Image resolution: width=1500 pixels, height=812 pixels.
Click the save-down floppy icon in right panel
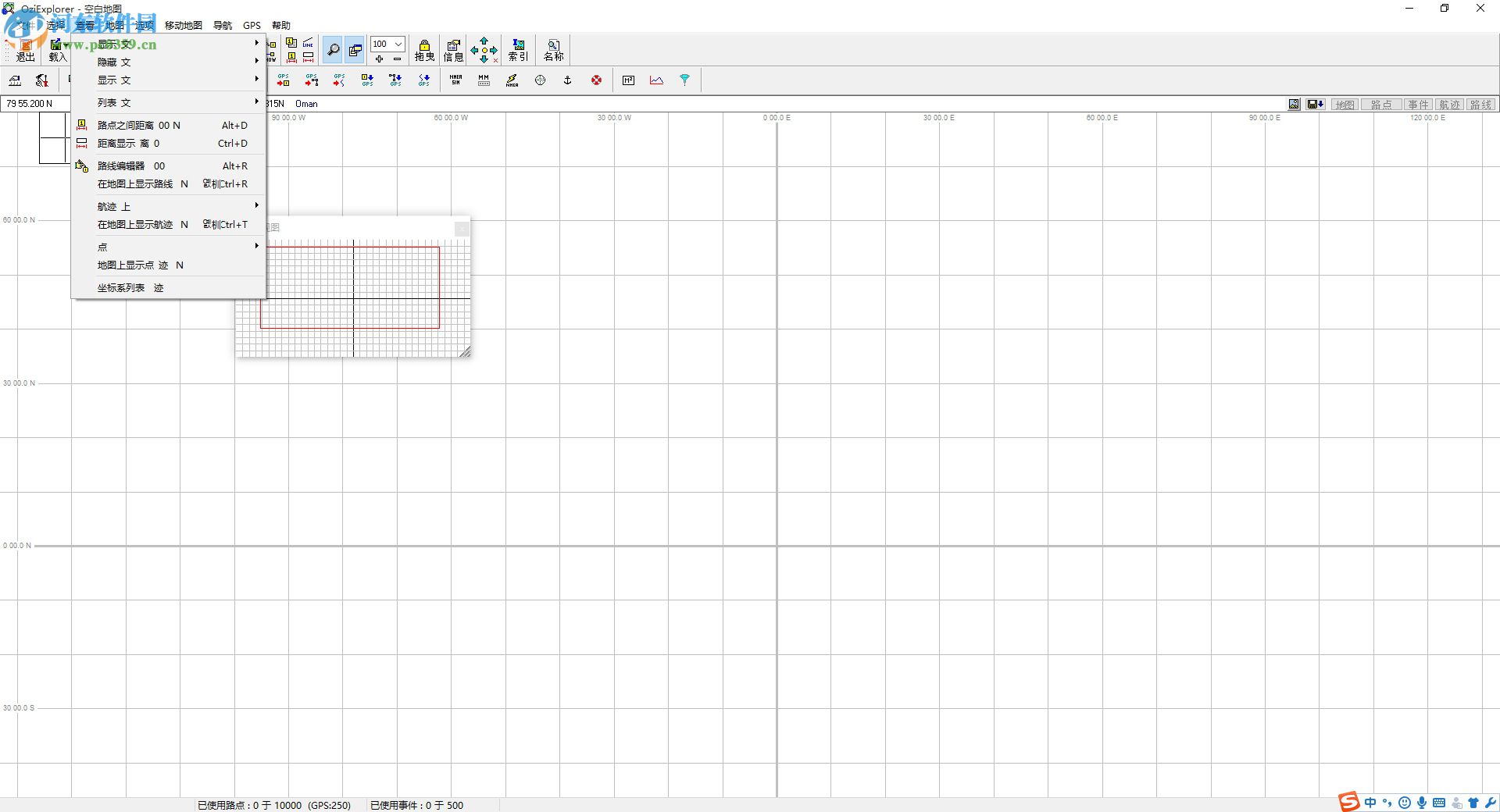click(1315, 105)
